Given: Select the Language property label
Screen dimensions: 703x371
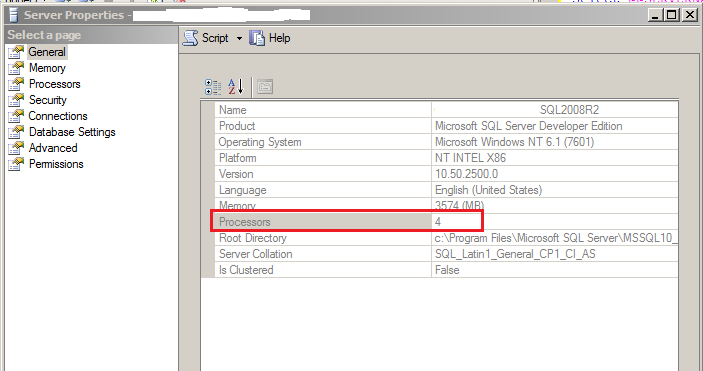Looking at the screenshot, I should click(243, 190).
